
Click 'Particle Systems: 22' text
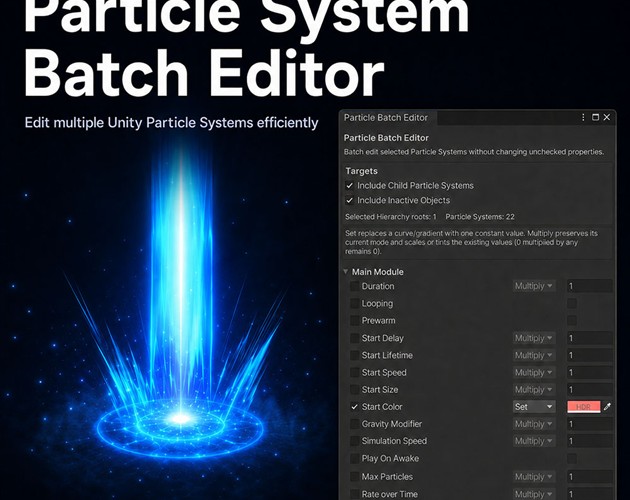point(480,217)
